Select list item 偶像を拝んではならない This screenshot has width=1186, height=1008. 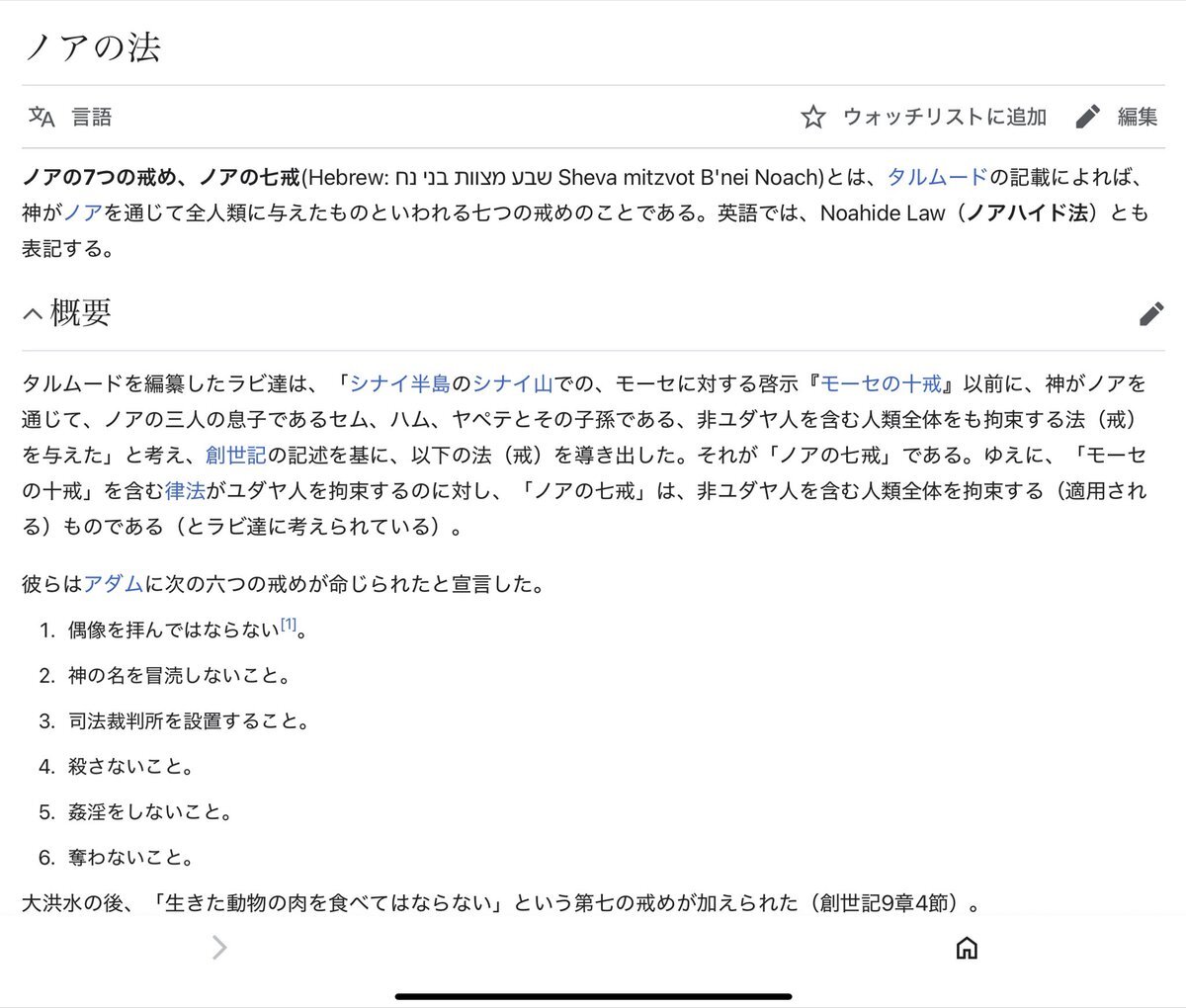[x=174, y=630]
